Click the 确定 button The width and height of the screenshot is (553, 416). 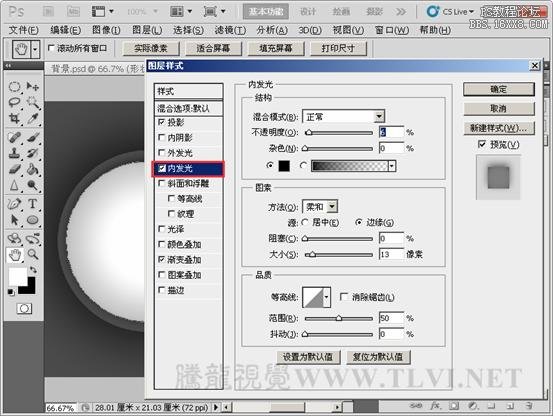pos(499,89)
